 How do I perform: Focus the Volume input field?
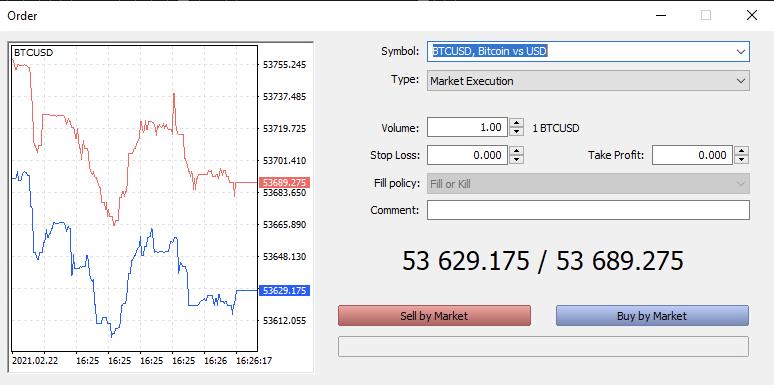tap(467, 127)
